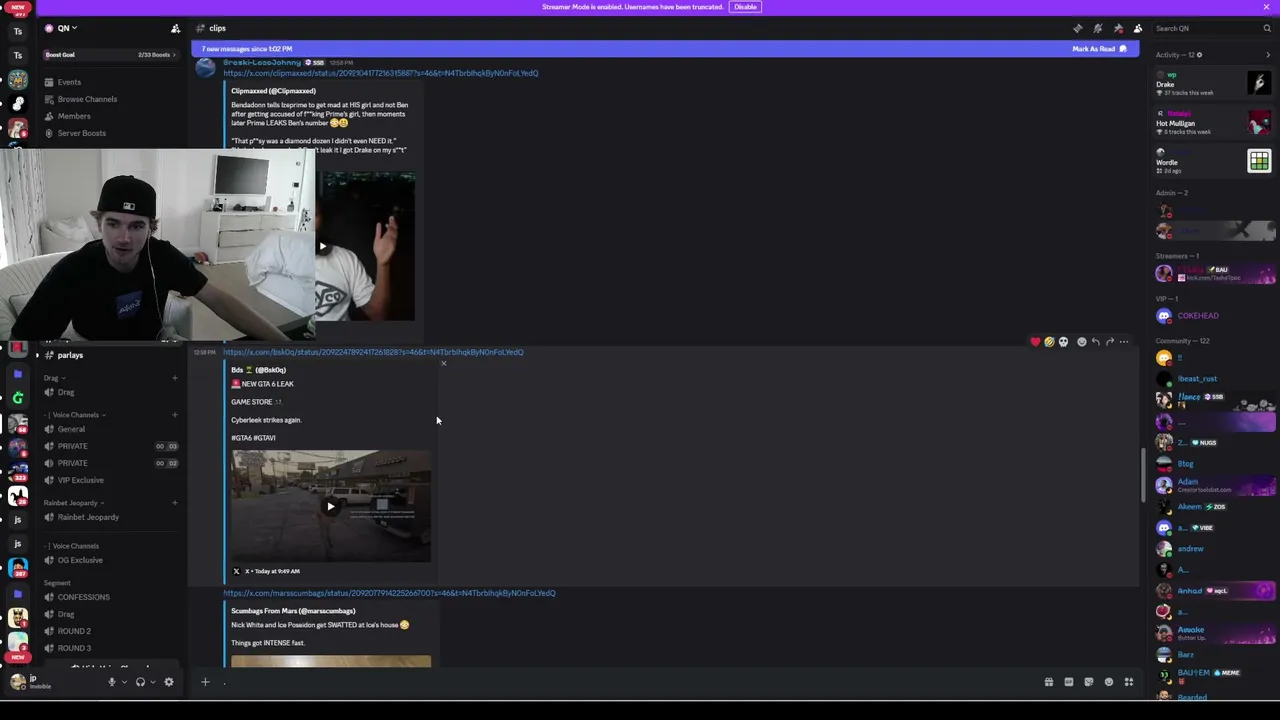Focus the Search QN field
Viewport: 1280px width, 720px height.
1214,28
